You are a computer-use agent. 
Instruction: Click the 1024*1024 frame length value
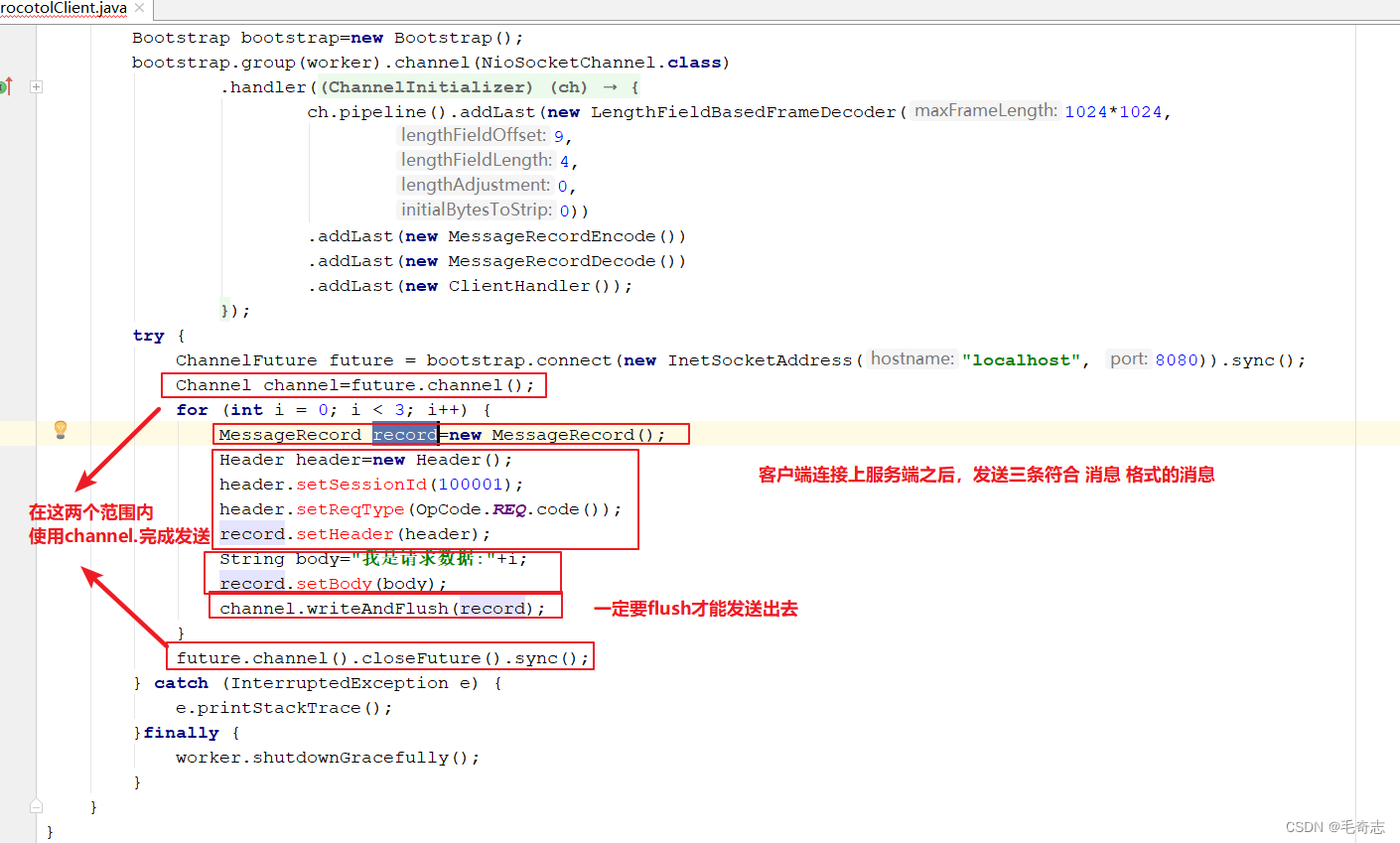(1113, 112)
